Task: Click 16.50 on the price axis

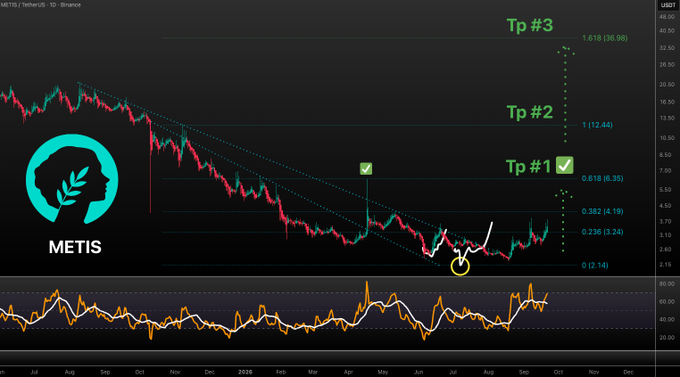Action: 667,102
